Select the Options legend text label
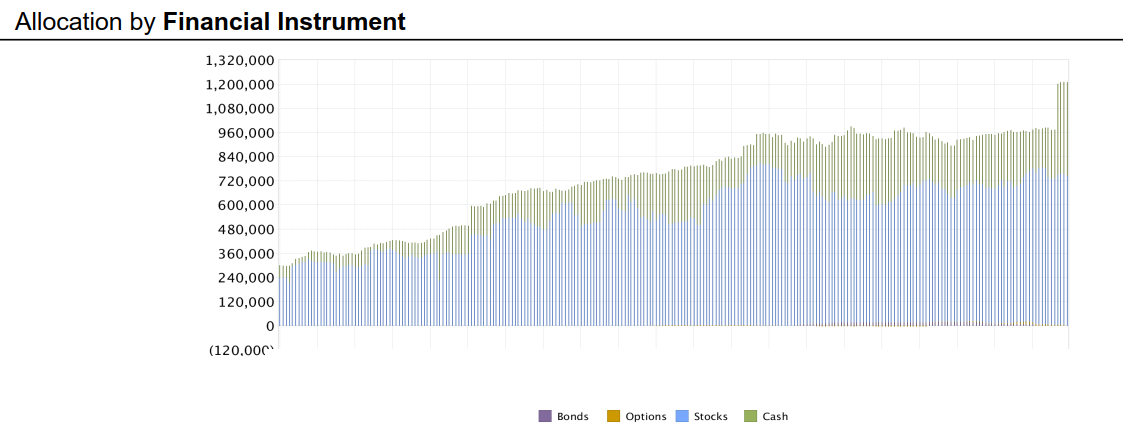Viewport: 1123px width, 437px height. tap(645, 416)
